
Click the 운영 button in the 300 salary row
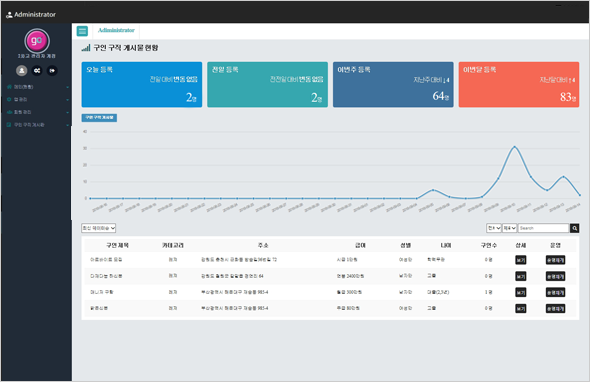pos(555,292)
